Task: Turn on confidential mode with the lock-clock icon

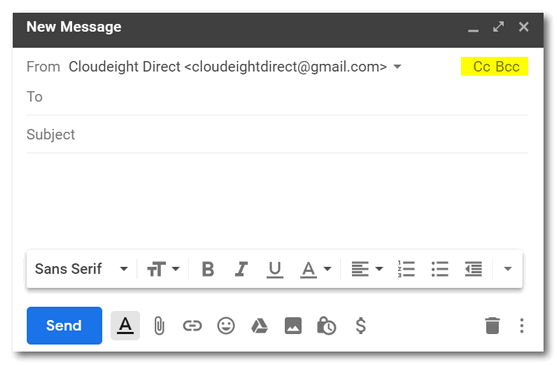Action: [326, 326]
